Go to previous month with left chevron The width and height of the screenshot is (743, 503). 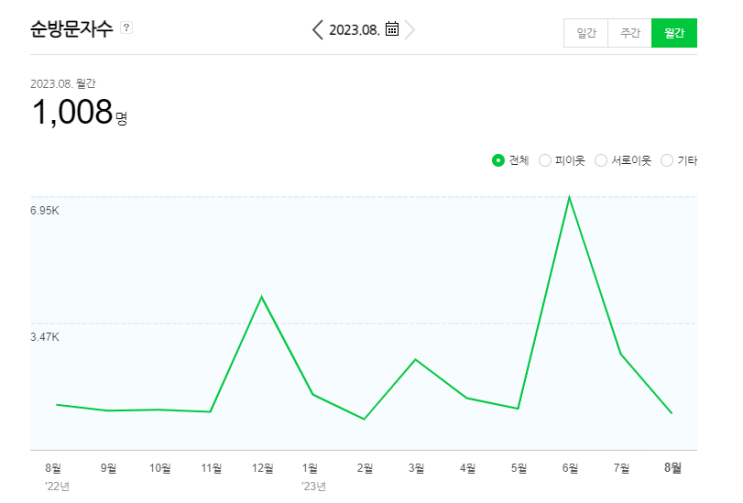pos(317,30)
